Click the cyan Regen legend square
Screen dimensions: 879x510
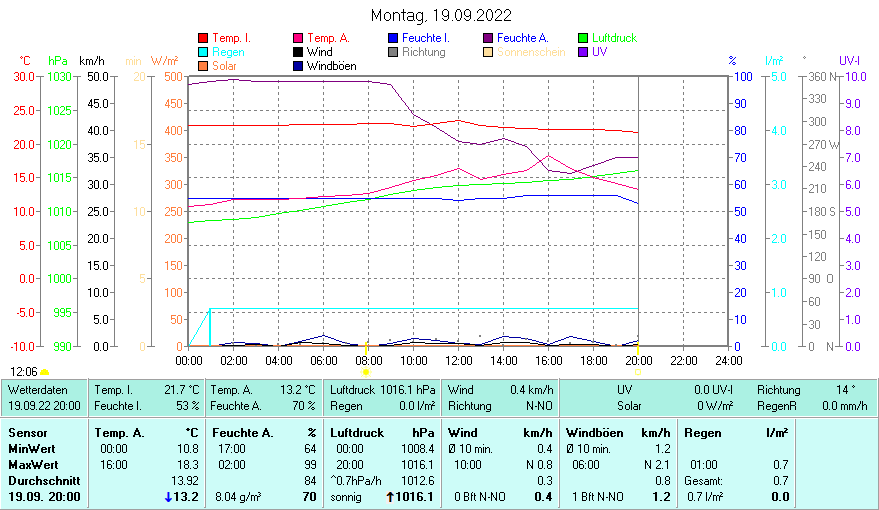click(x=204, y=52)
